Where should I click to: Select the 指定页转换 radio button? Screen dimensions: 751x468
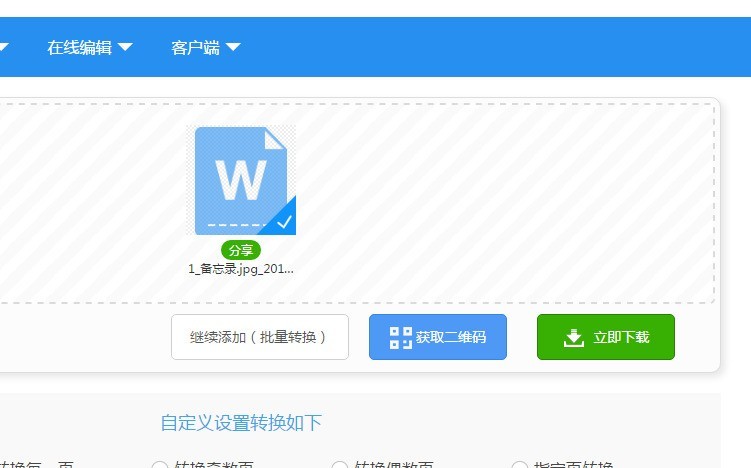point(520,465)
